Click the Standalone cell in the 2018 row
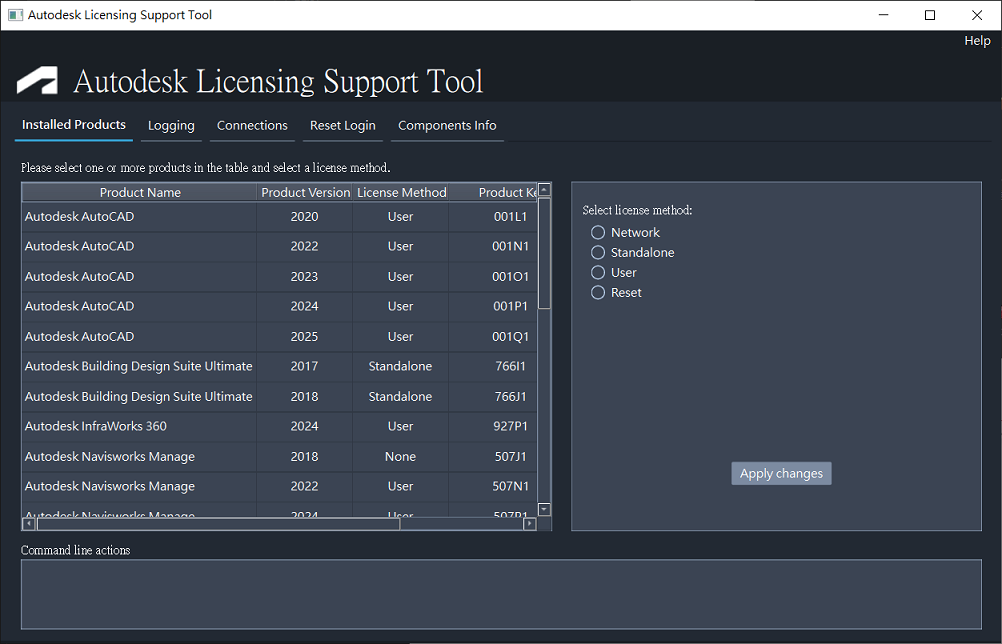 click(x=400, y=397)
